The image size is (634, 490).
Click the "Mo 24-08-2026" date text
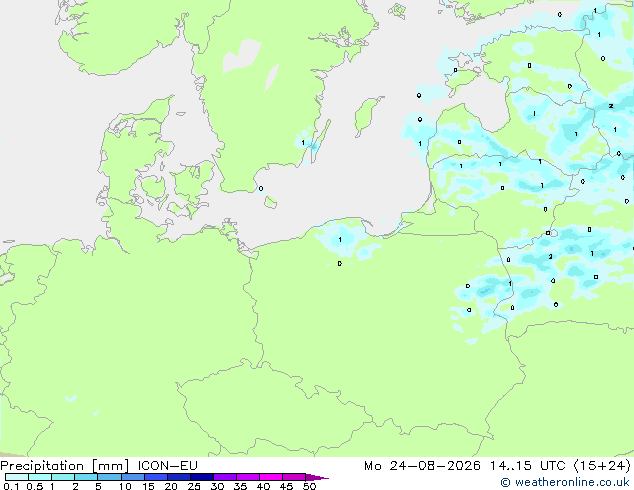423,466
